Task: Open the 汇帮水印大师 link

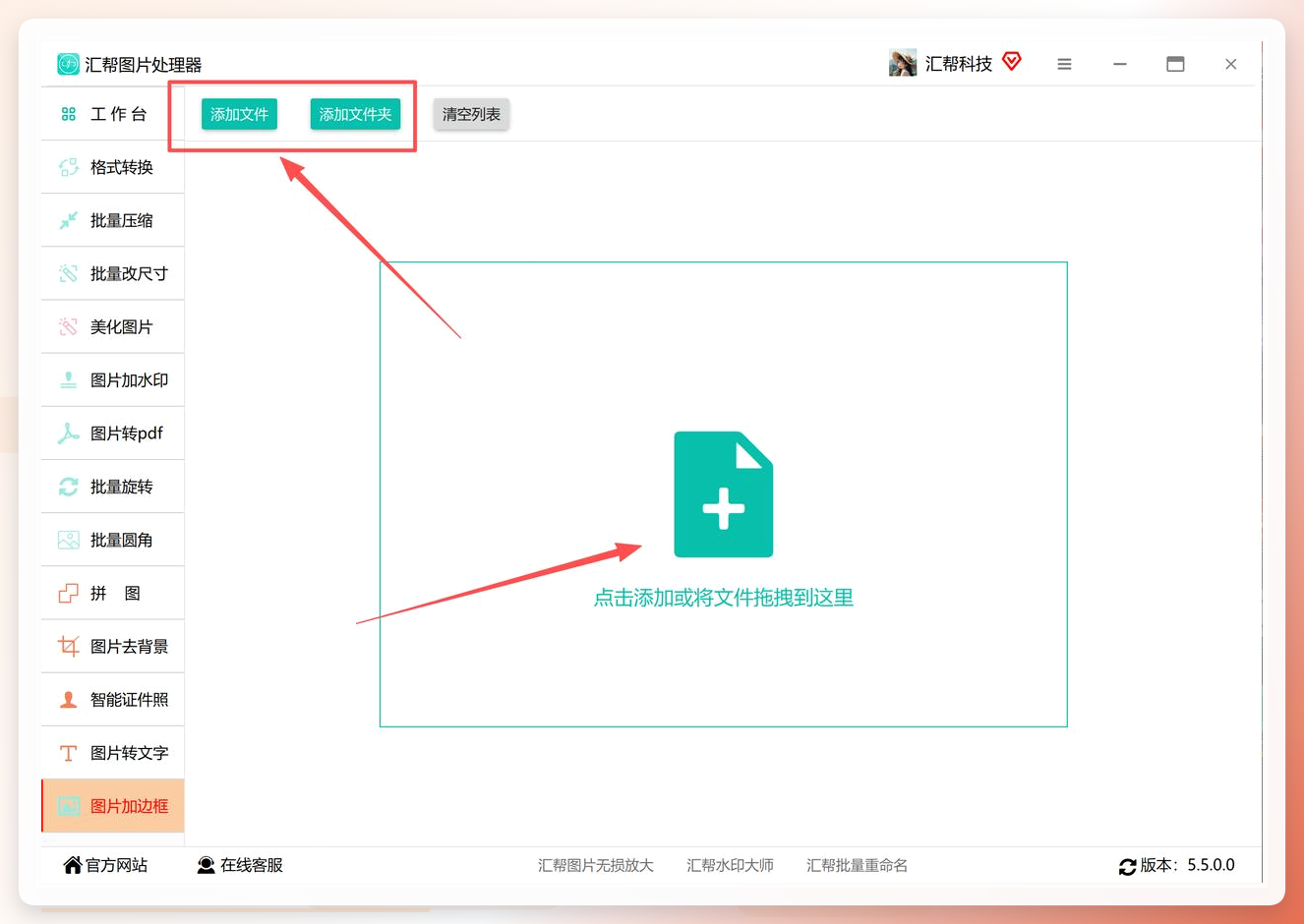Action: coord(730,865)
